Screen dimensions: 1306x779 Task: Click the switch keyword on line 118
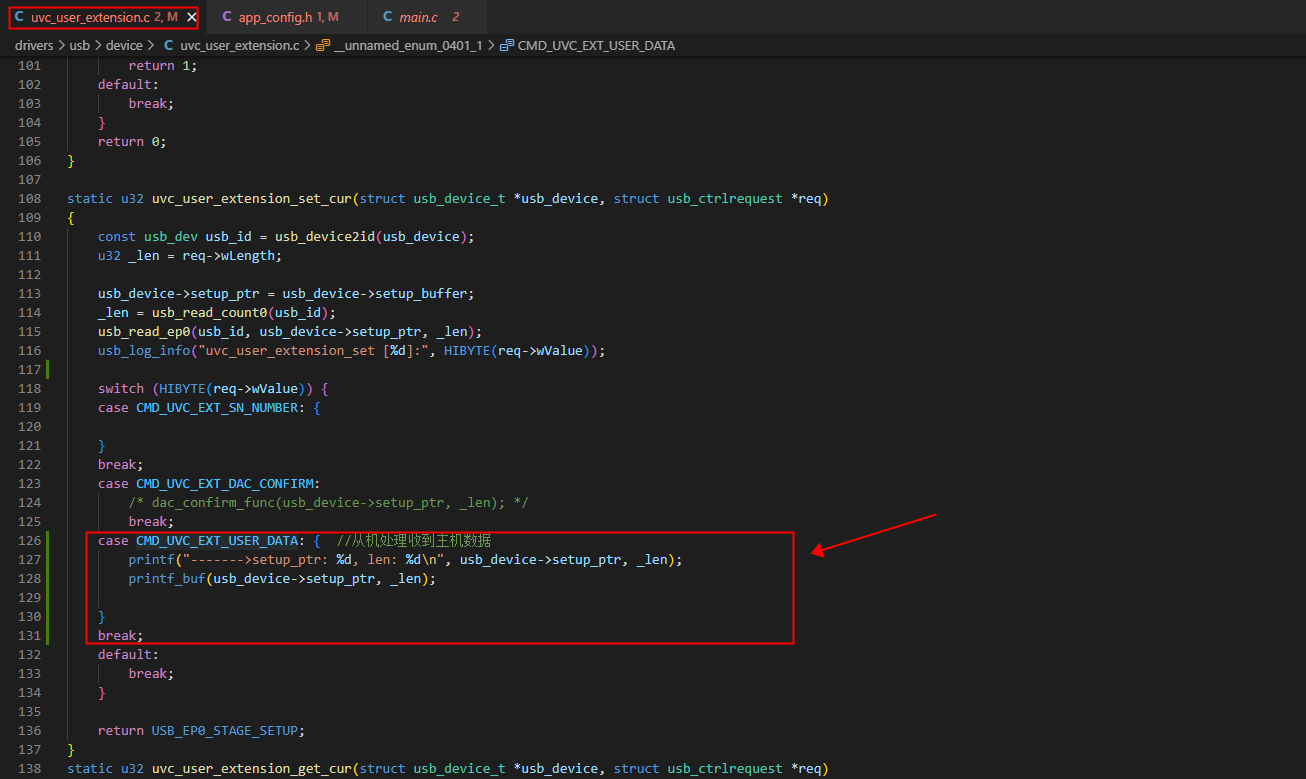[x=121, y=389]
